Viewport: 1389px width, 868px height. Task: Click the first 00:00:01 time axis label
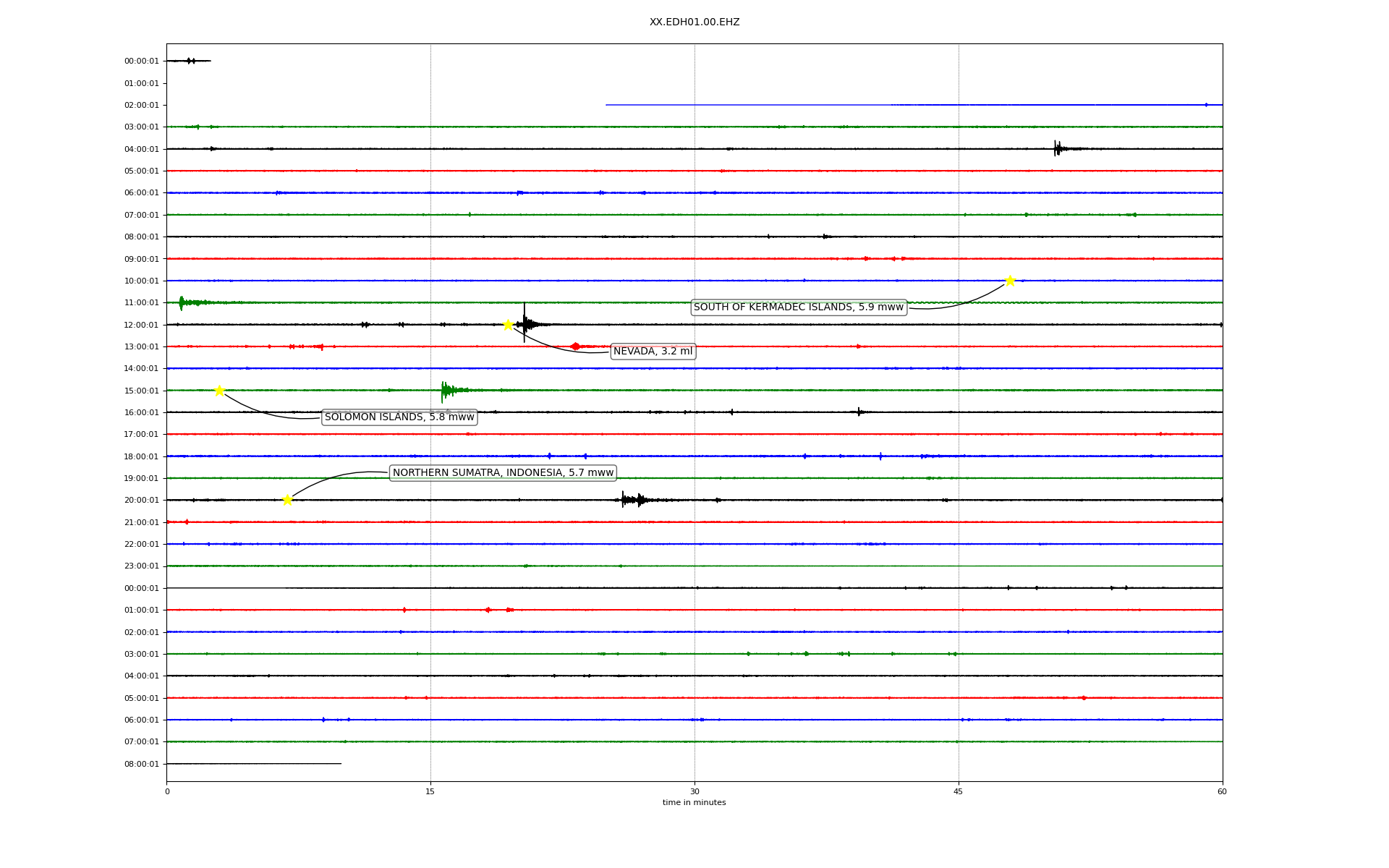click(141, 61)
